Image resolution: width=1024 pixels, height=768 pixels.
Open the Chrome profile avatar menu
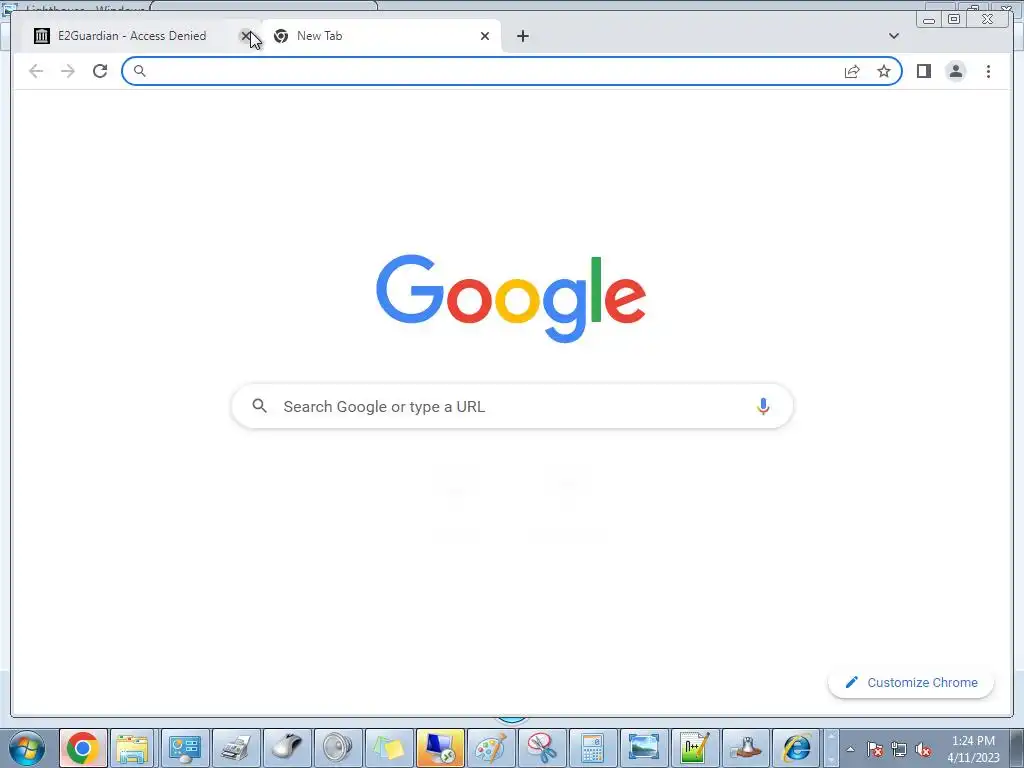point(955,71)
